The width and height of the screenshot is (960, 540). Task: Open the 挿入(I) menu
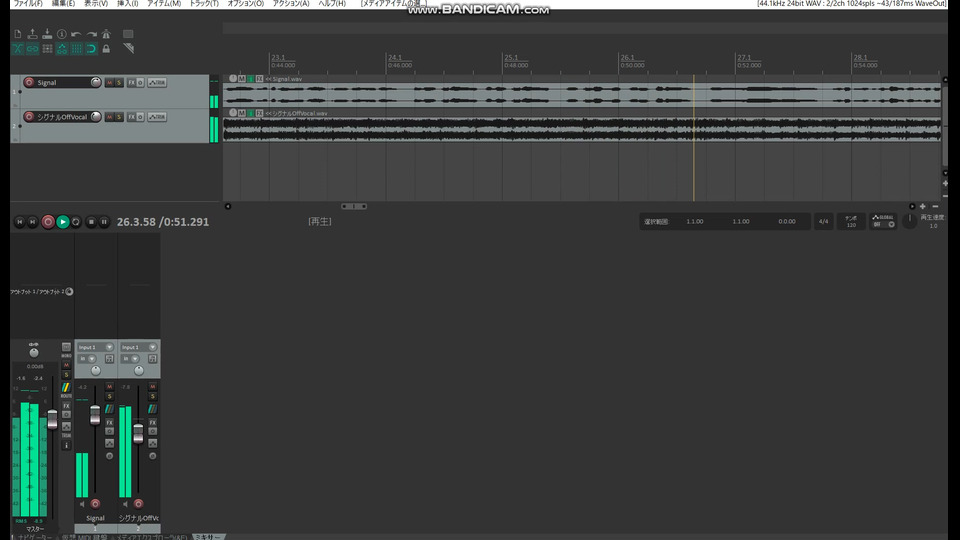pos(127,4)
